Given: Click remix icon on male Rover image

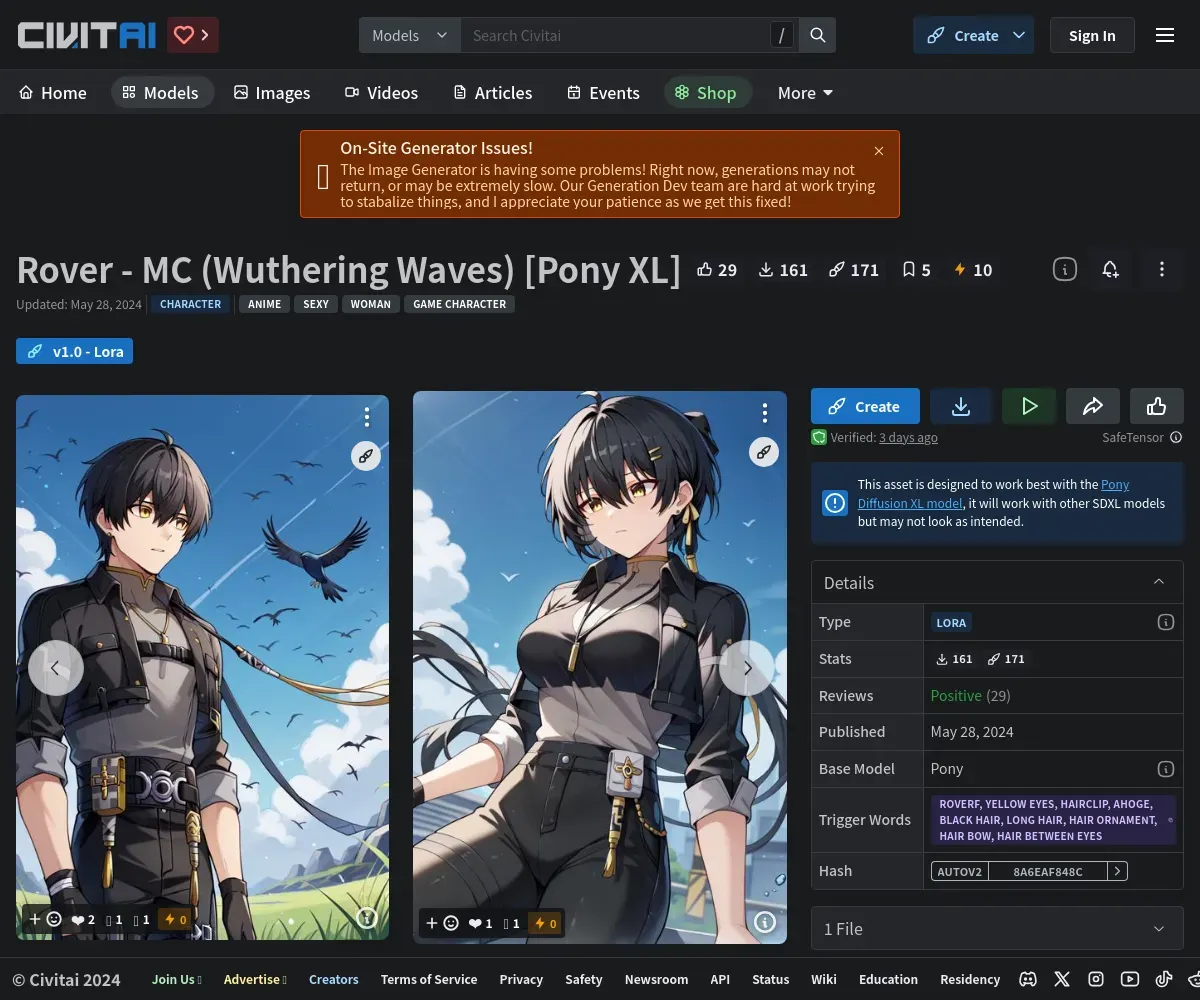Looking at the screenshot, I should [x=366, y=456].
